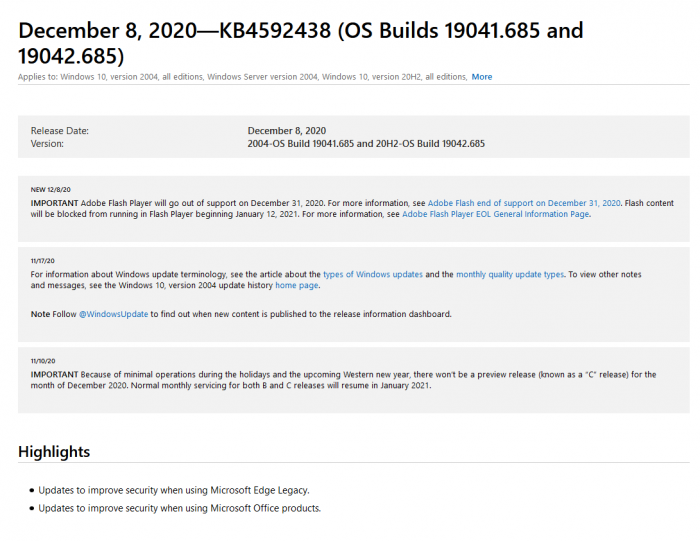Open Adobe Flash Player EOL General Information Page

[495, 214]
